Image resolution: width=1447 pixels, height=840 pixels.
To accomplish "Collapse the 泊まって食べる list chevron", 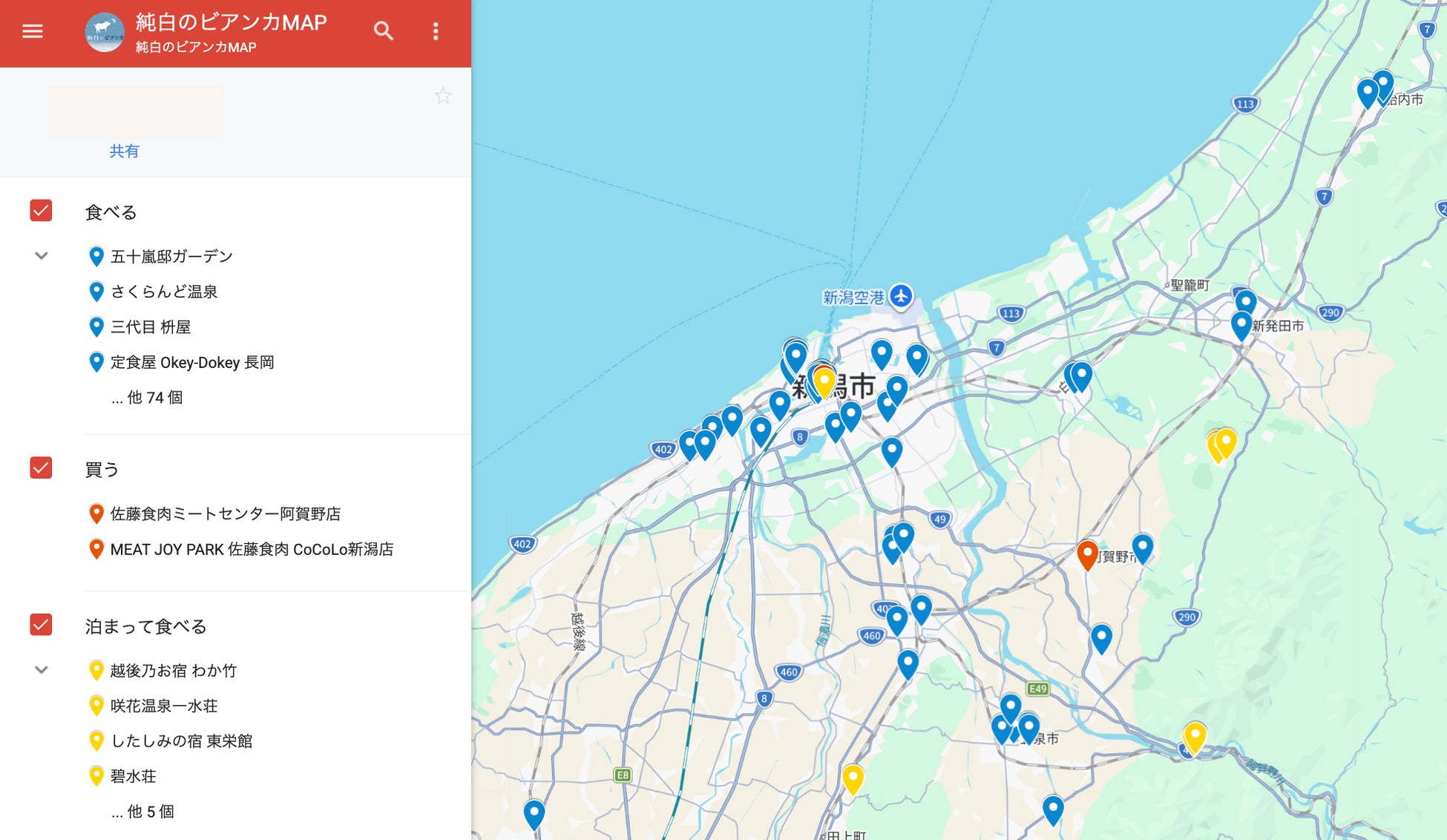I will pyautogui.click(x=42, y=670).
